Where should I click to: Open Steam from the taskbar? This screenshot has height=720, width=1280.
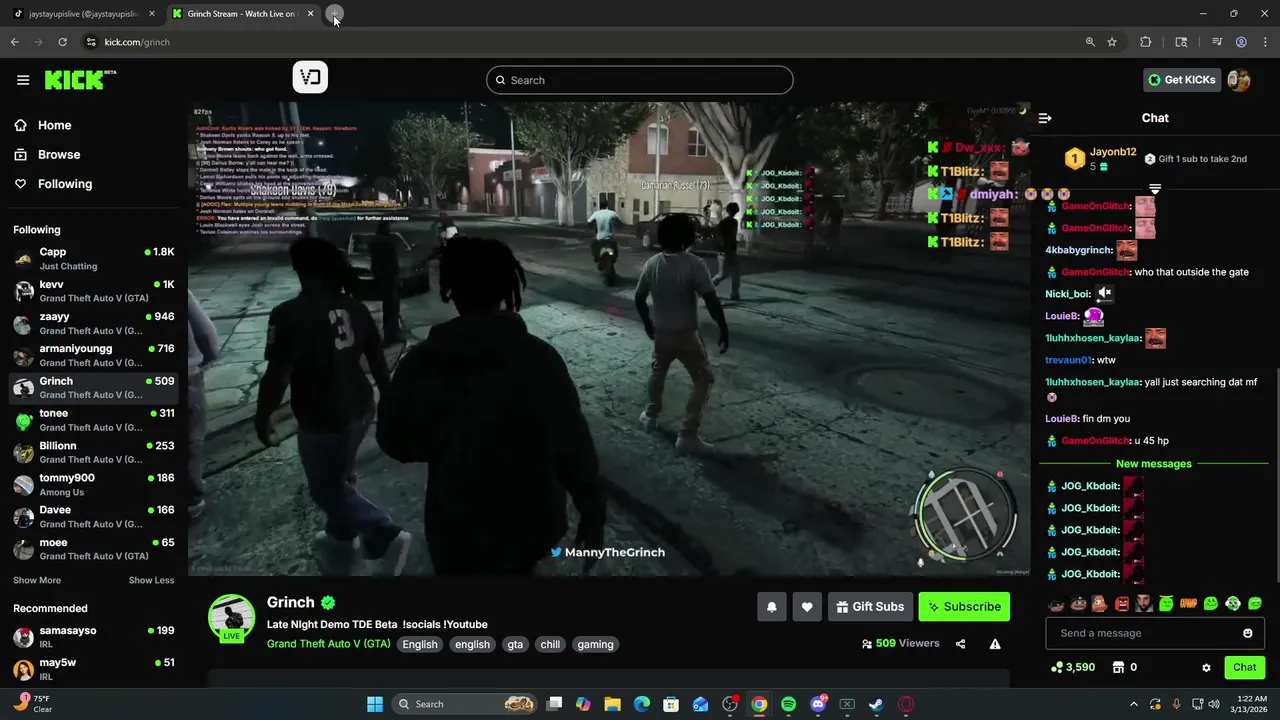click(x=876, y=704)
